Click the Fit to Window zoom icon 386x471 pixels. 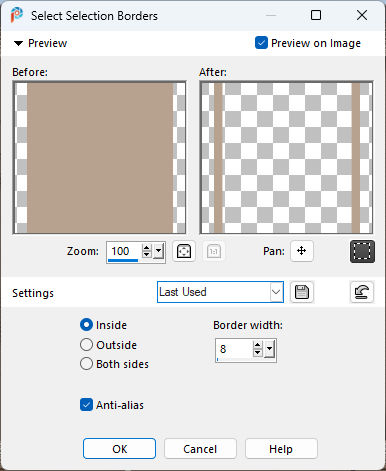tap(184, 251)
